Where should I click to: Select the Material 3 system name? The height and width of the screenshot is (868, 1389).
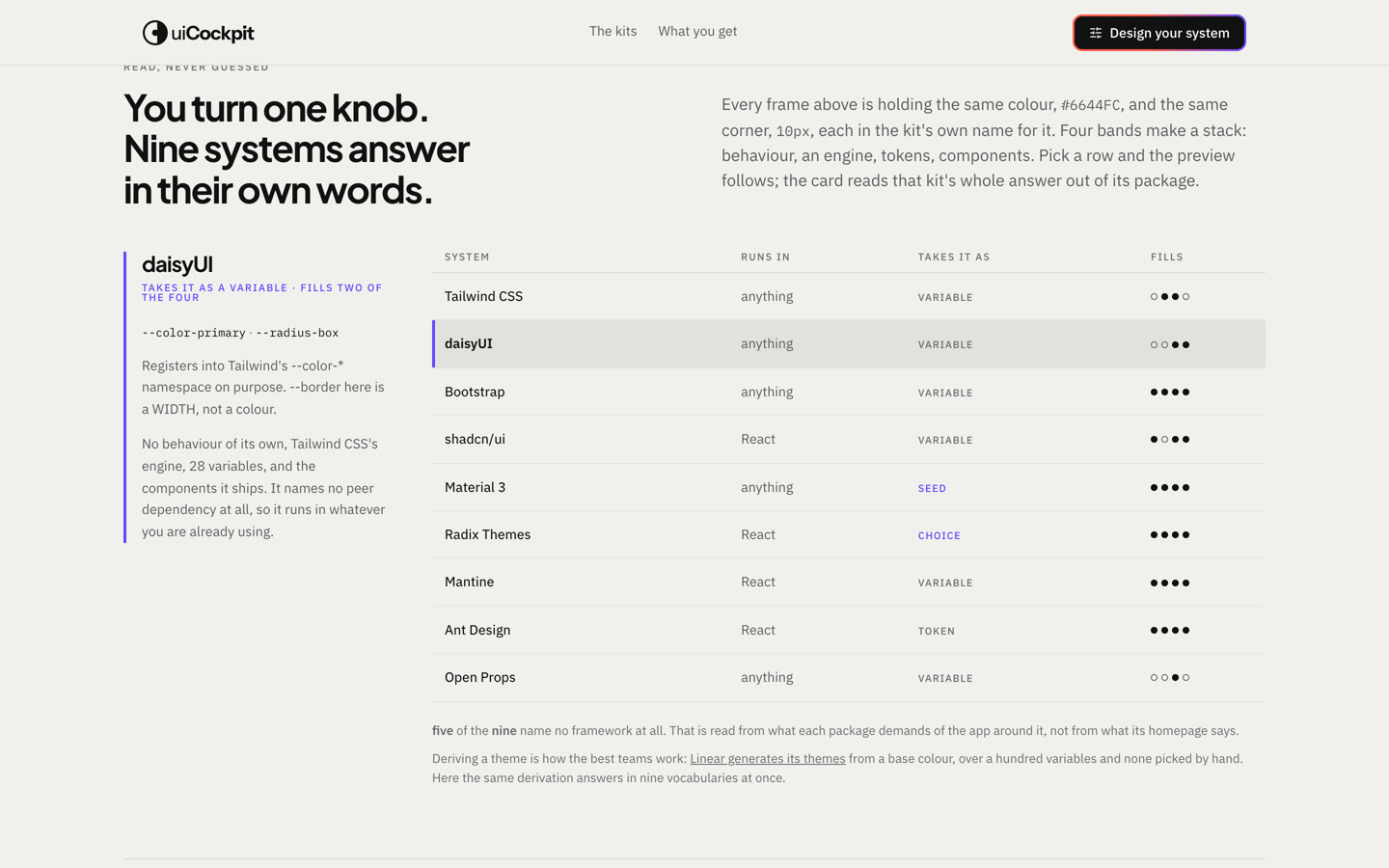pos(475,487)
